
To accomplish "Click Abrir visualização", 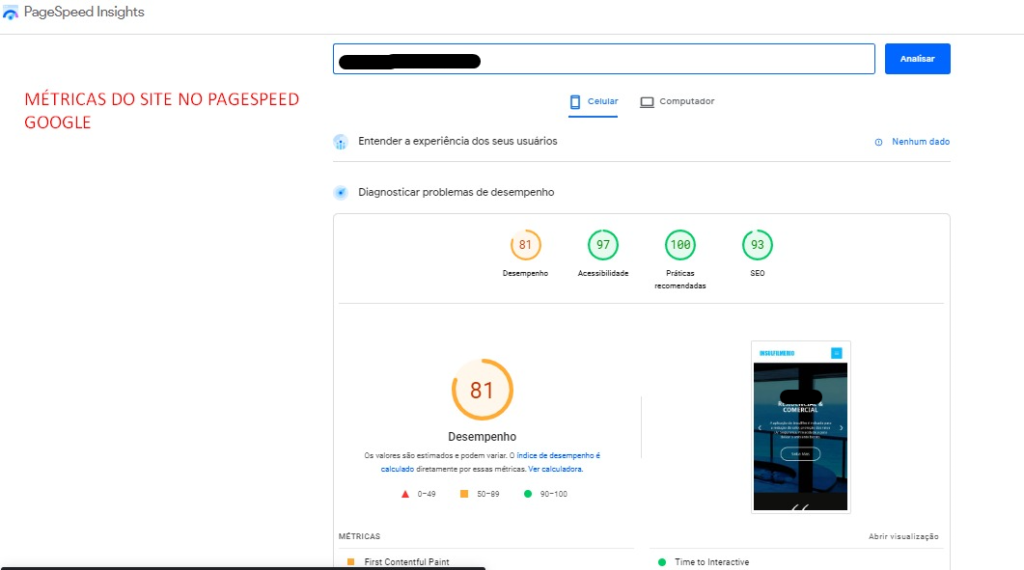I will pos(903,537).
